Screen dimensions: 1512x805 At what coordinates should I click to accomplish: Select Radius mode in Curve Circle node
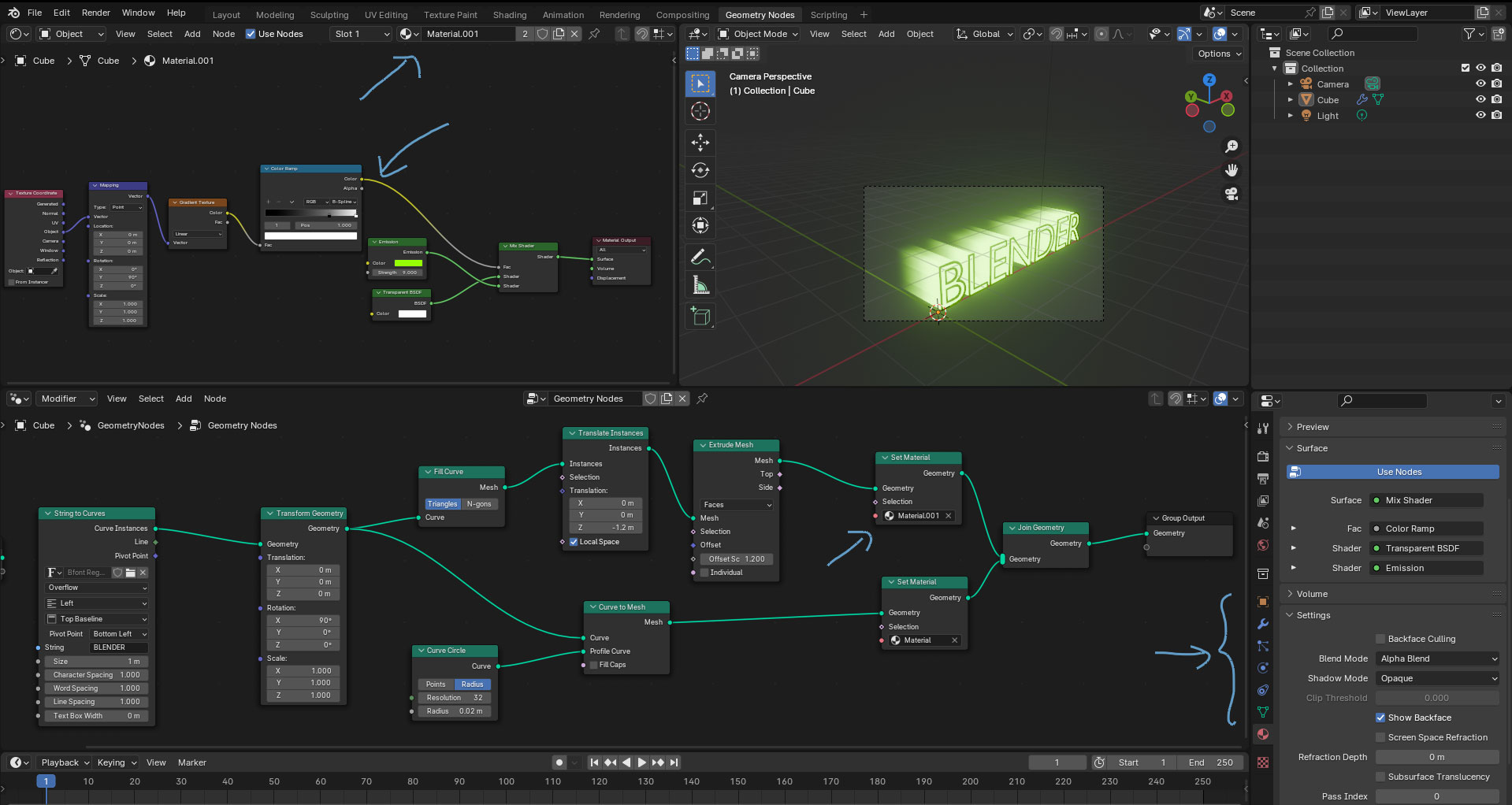point(472,684)
